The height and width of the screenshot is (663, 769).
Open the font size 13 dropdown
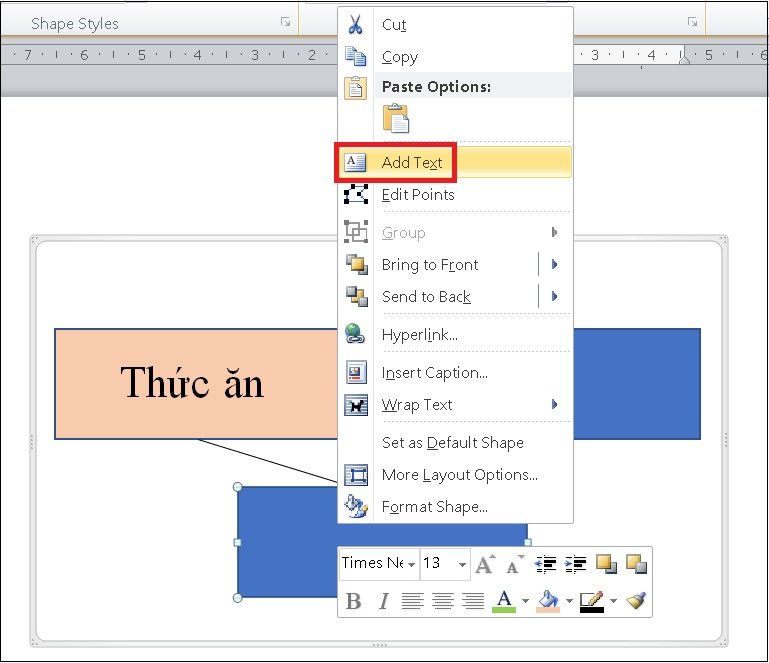[x=462, y=564]
